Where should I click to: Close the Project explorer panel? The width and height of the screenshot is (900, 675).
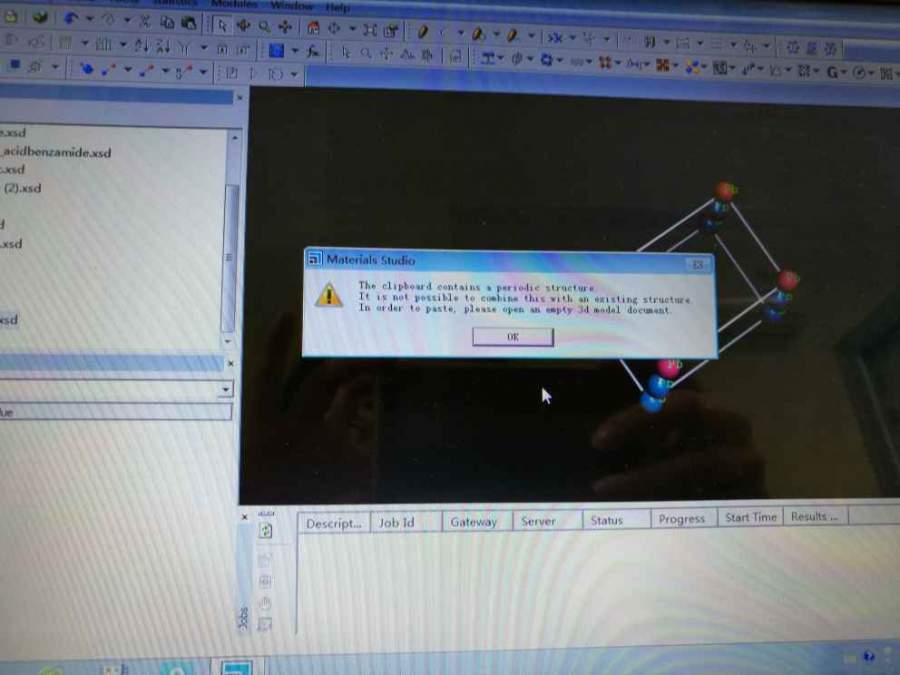pyautogui.click(x=240, y=98)
